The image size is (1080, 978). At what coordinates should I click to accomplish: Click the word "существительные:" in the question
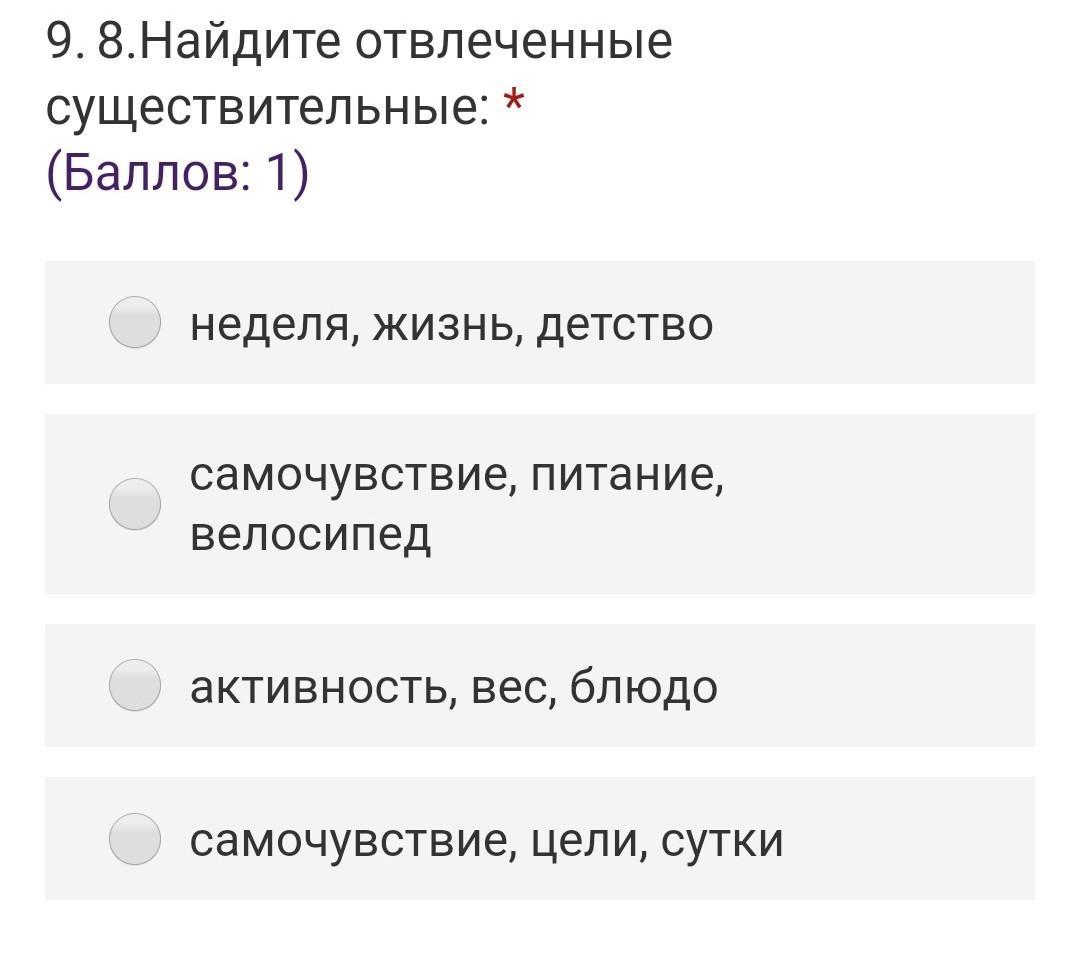pos(267,106)
